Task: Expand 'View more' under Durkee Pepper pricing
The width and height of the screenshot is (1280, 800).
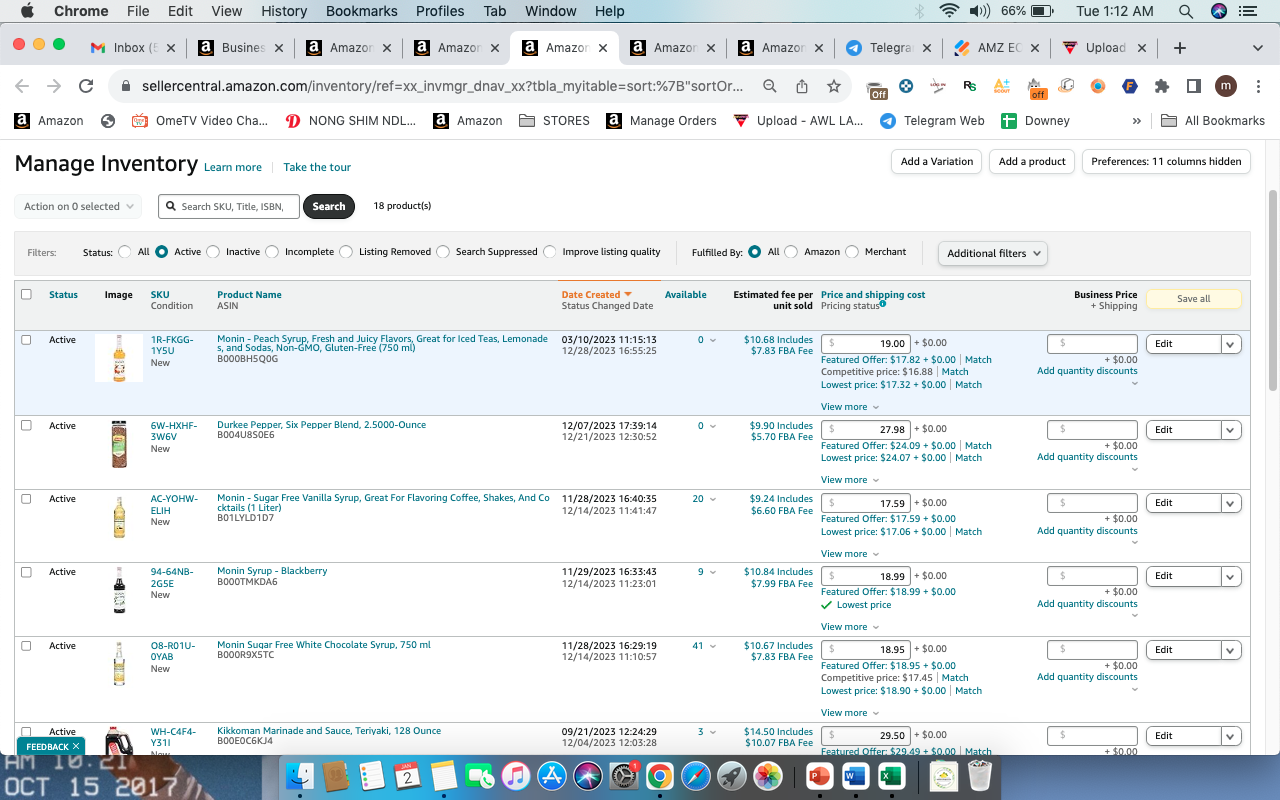Action: coord(850,480)
